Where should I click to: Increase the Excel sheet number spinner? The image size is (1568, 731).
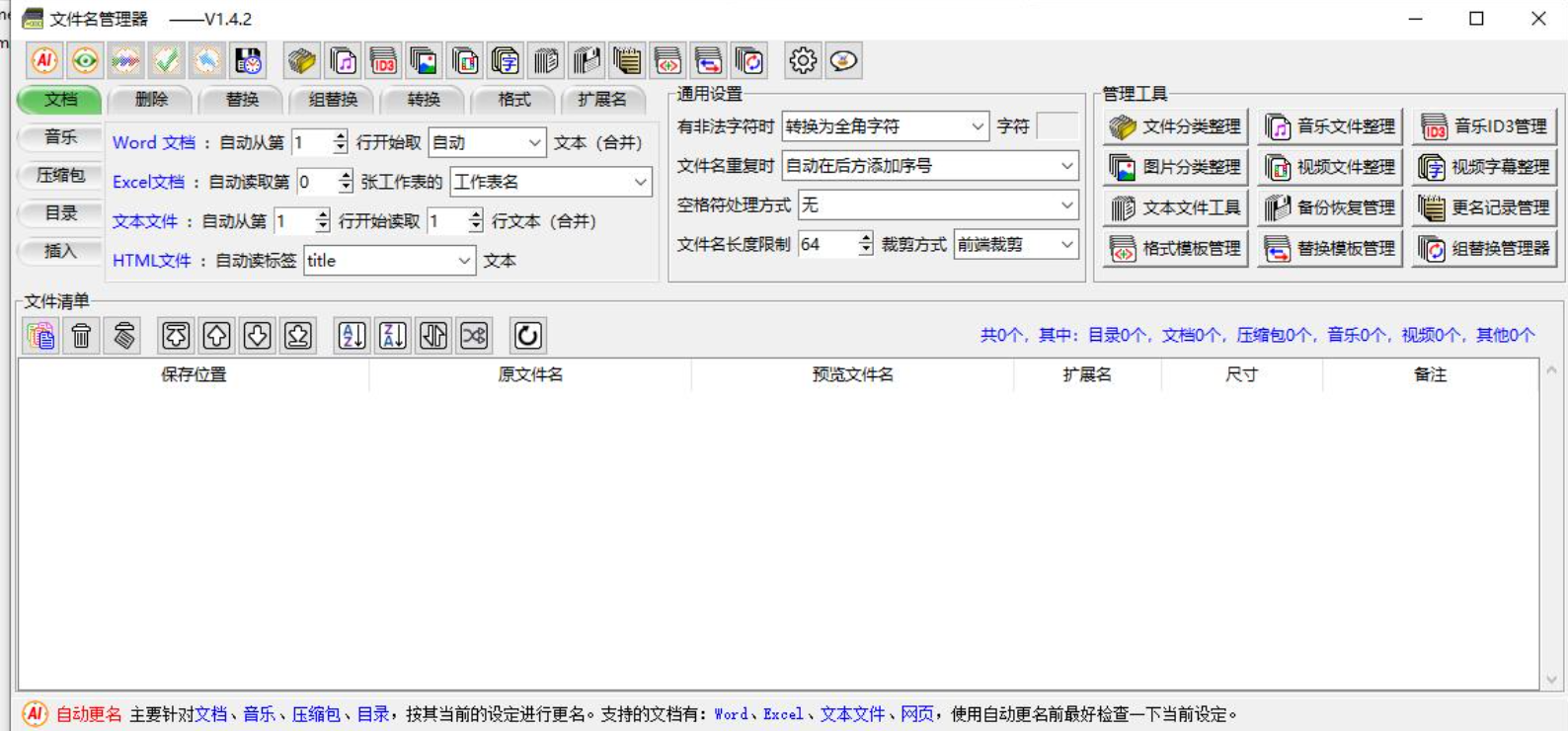pos(346,176)
